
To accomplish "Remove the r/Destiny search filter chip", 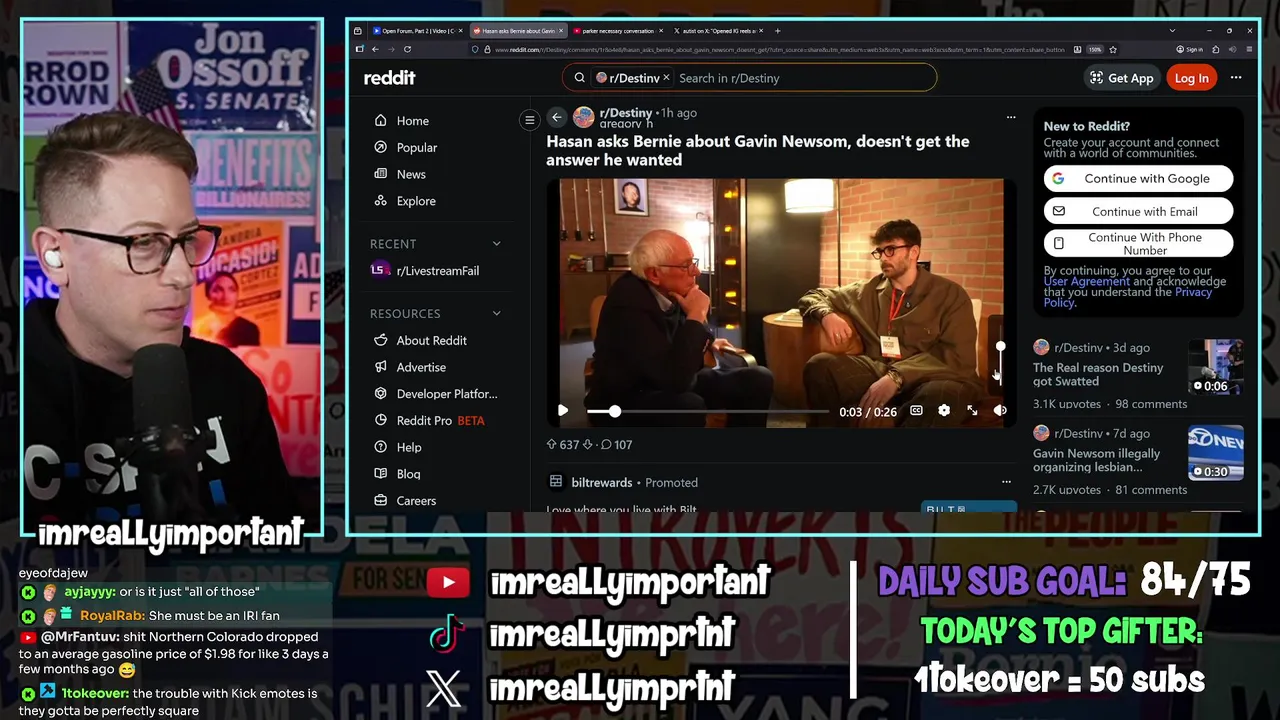I will pos(666,78).
